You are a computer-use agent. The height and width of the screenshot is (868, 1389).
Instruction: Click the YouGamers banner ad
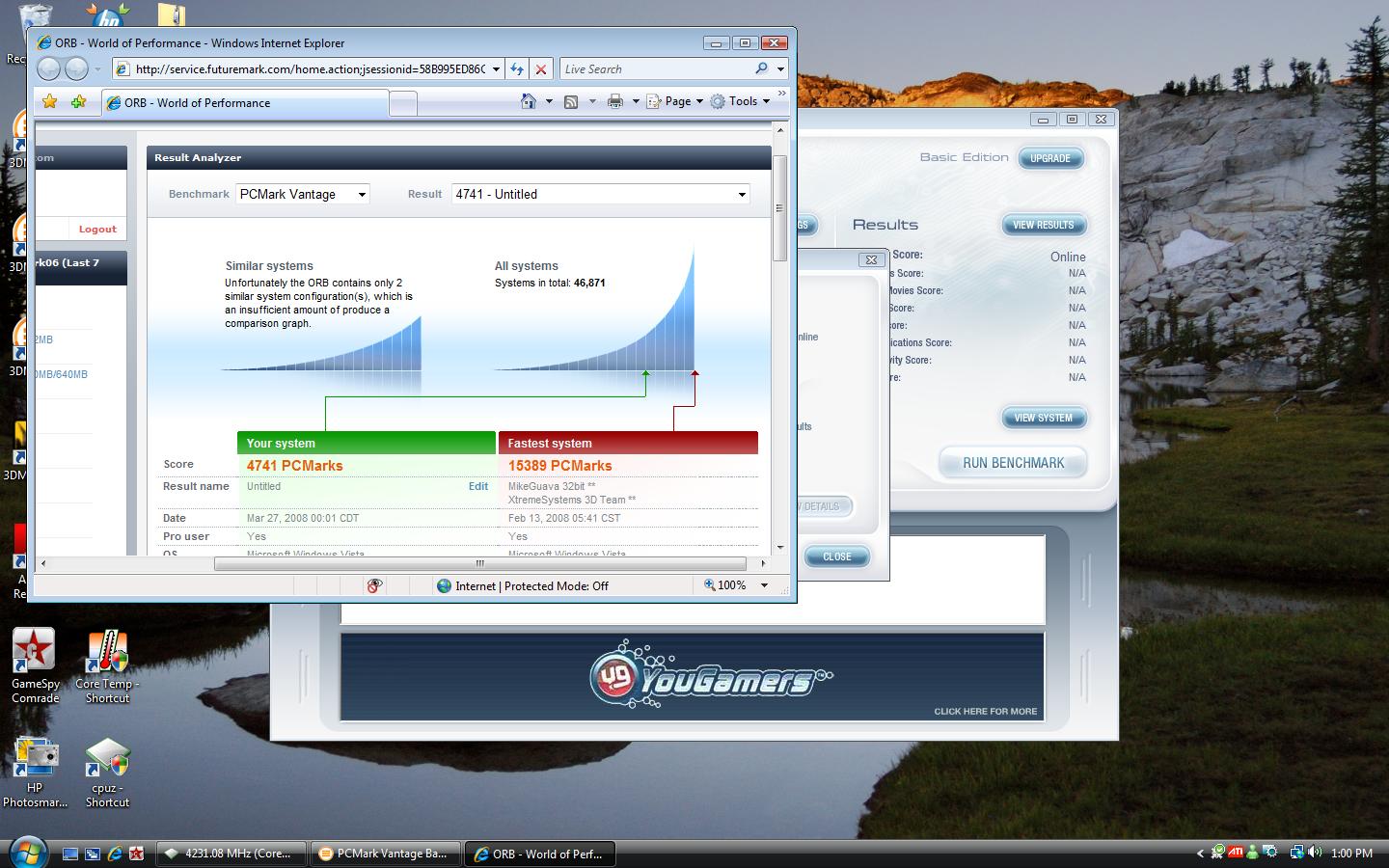click(x=693, y=677)
